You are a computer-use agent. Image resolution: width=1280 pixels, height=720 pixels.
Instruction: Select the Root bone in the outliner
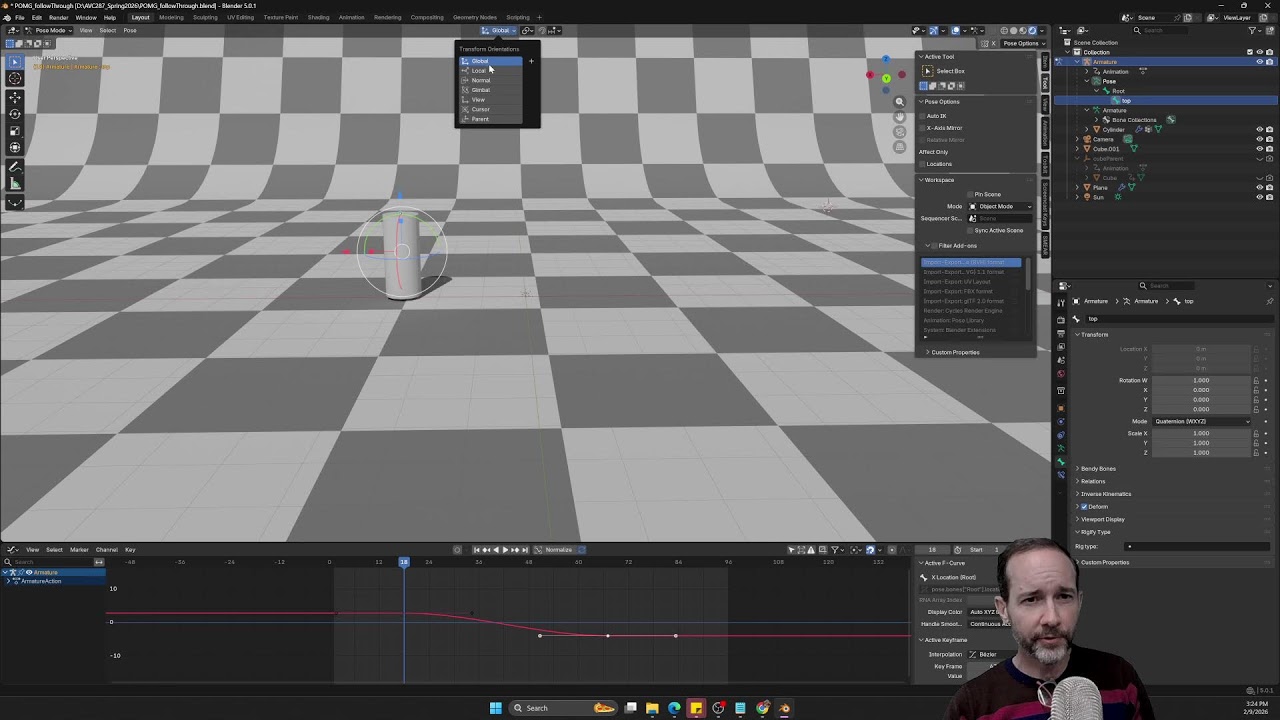click(1118, 91)
